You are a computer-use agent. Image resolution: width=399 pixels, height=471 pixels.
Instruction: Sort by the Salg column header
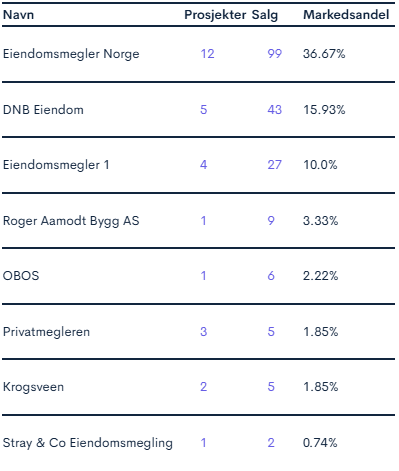coord(265,15)
